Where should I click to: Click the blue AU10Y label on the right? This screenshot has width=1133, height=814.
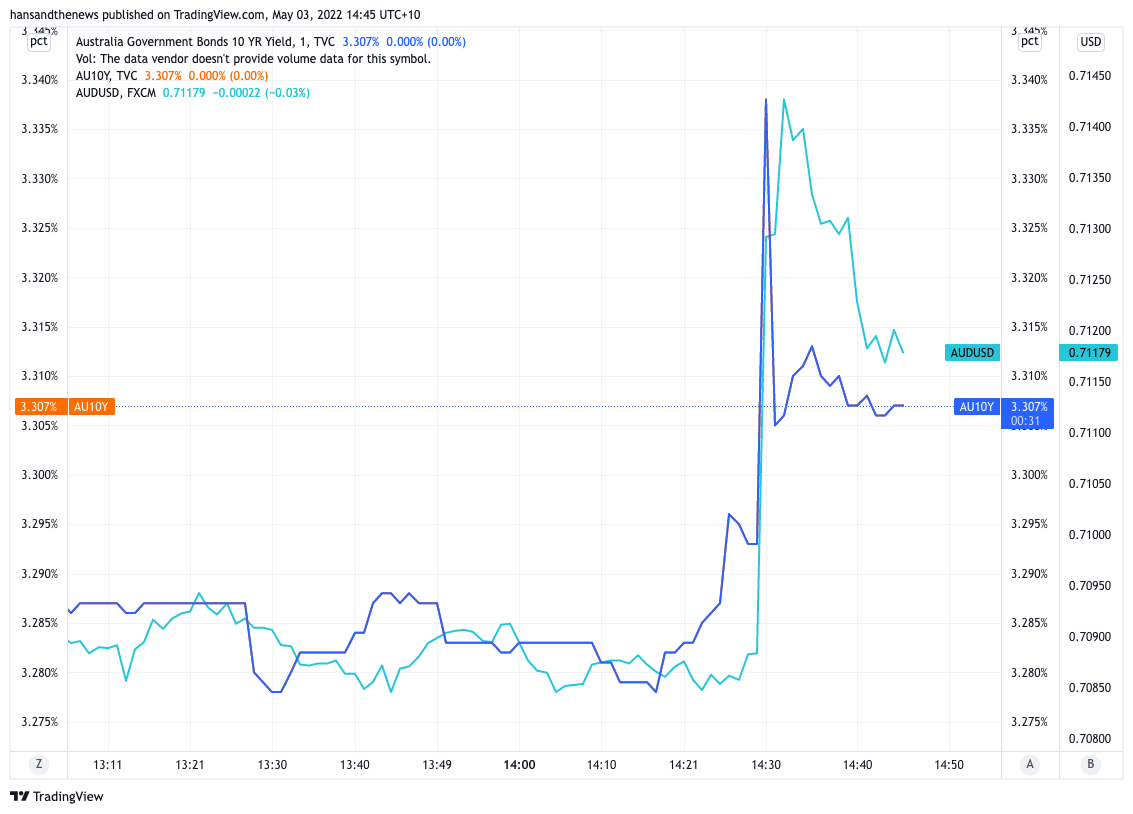tap(977, 407)
